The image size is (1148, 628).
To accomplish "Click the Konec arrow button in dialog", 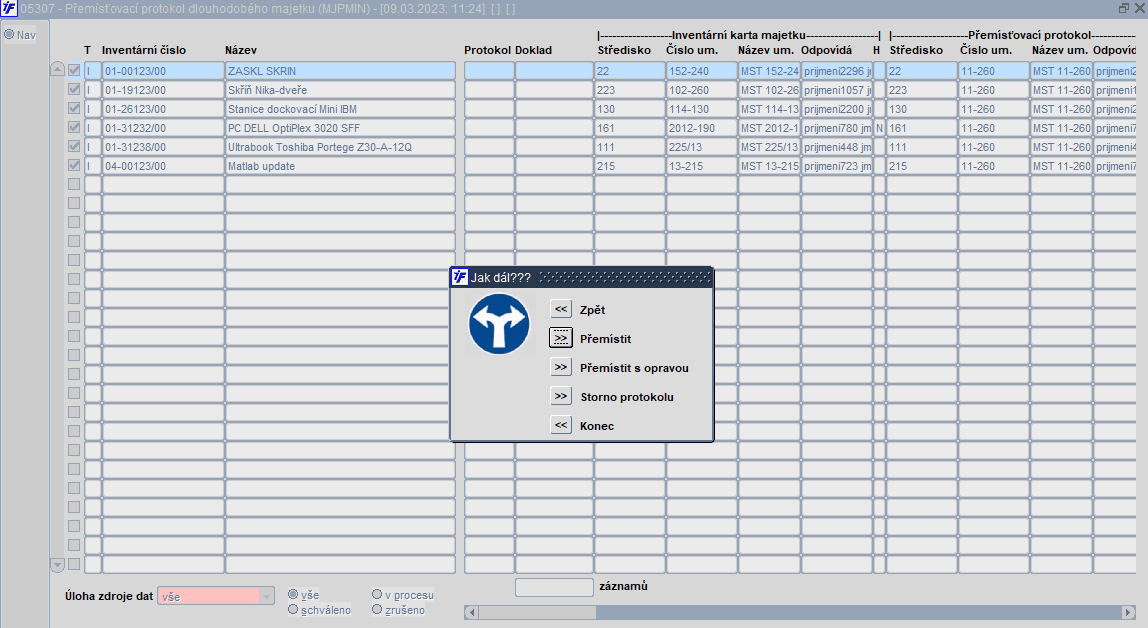I will click(561, 425).
